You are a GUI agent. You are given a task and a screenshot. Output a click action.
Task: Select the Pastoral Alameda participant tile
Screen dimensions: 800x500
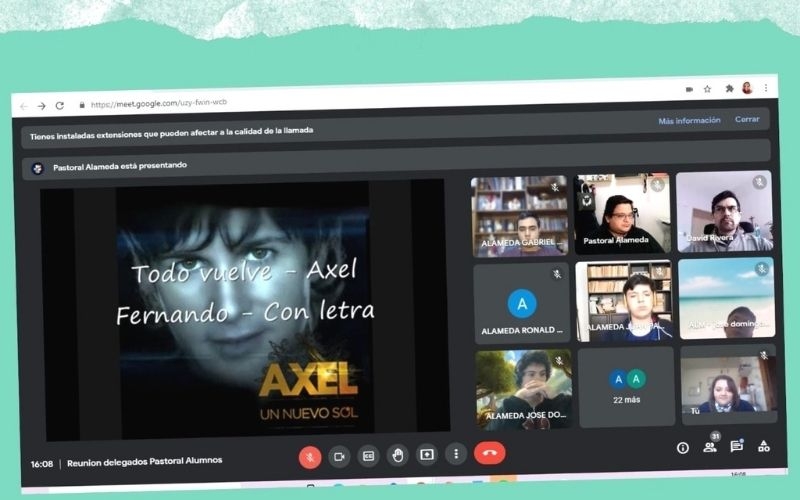point(622,213)
